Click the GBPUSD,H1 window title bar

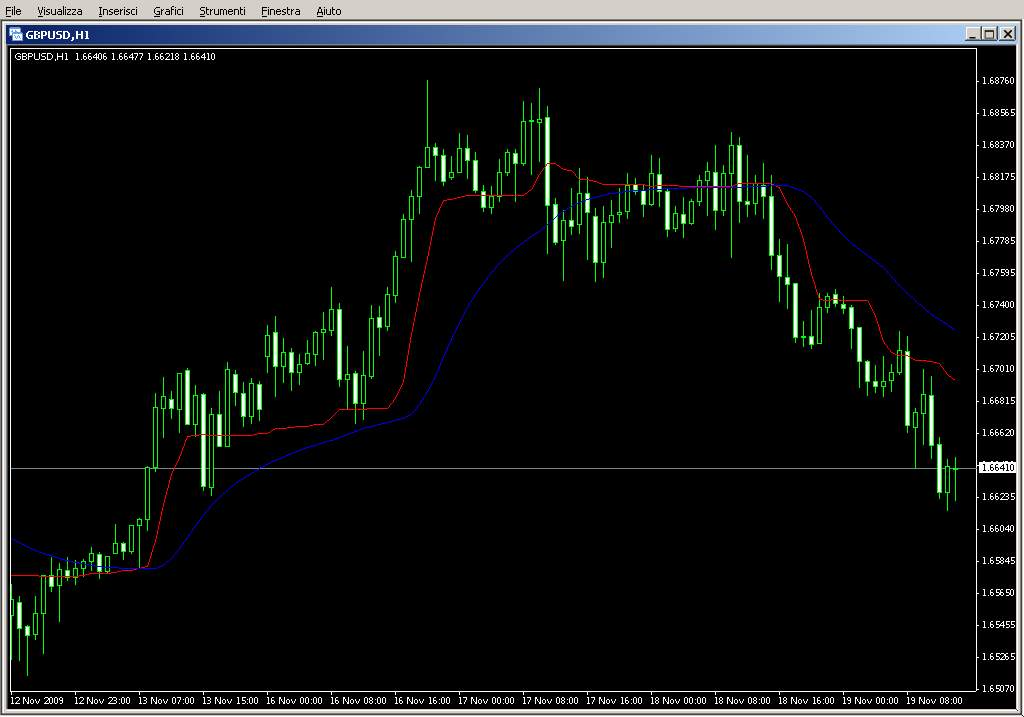pyautogui.click(x=500, y=34)
